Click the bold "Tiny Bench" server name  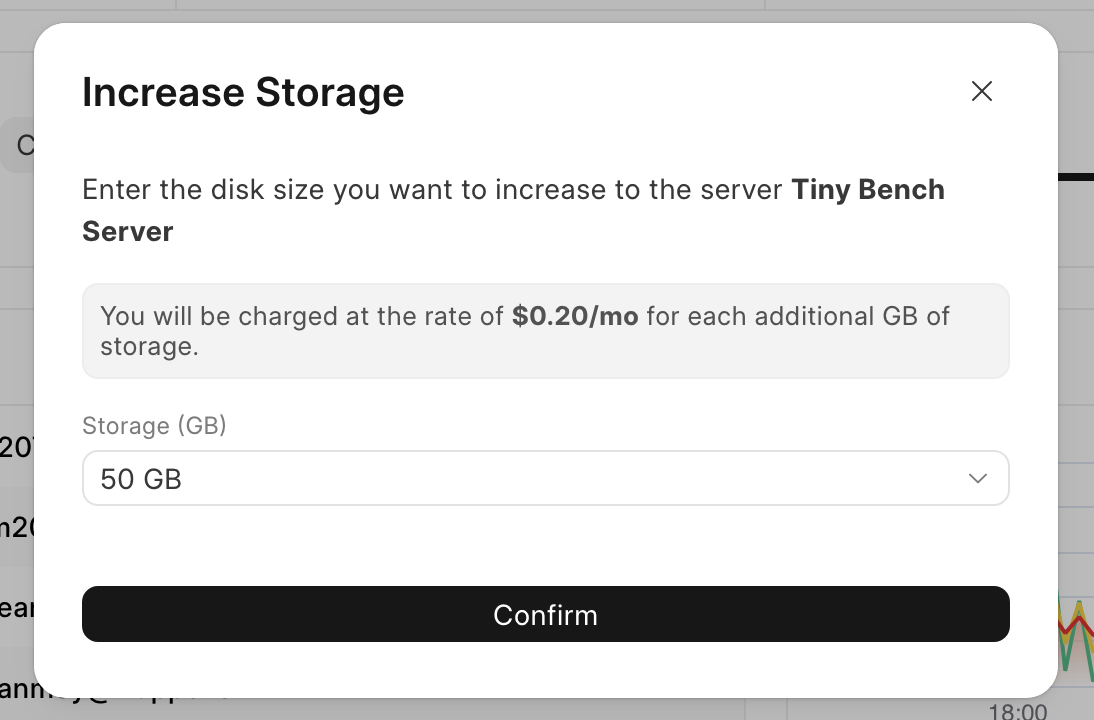pyautogui.click(x=868, y=190)
